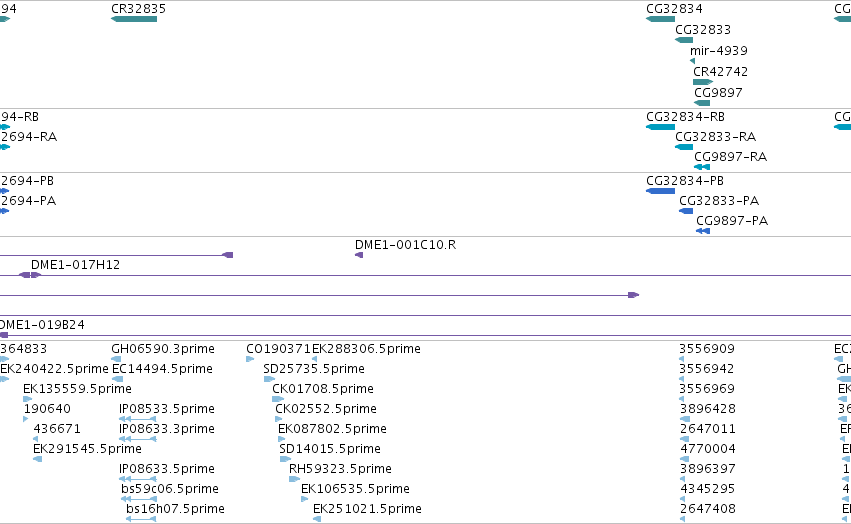This screenshot has height=524, width=851.
Task: Select the DME1-017H12 clone feature
Action: 30,275
